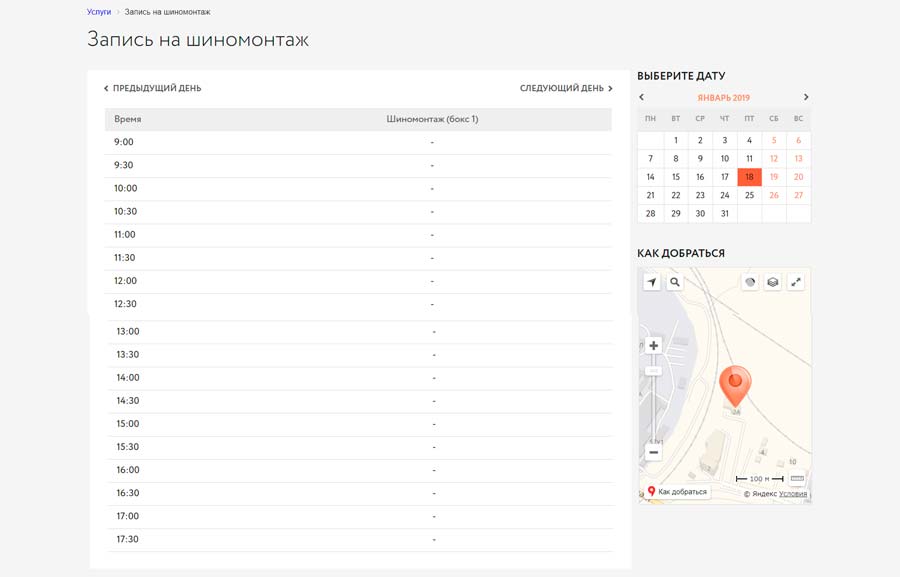Zoom out with the minus button on map
Screen dimensions: 900x577
click(x=652, y=452)
